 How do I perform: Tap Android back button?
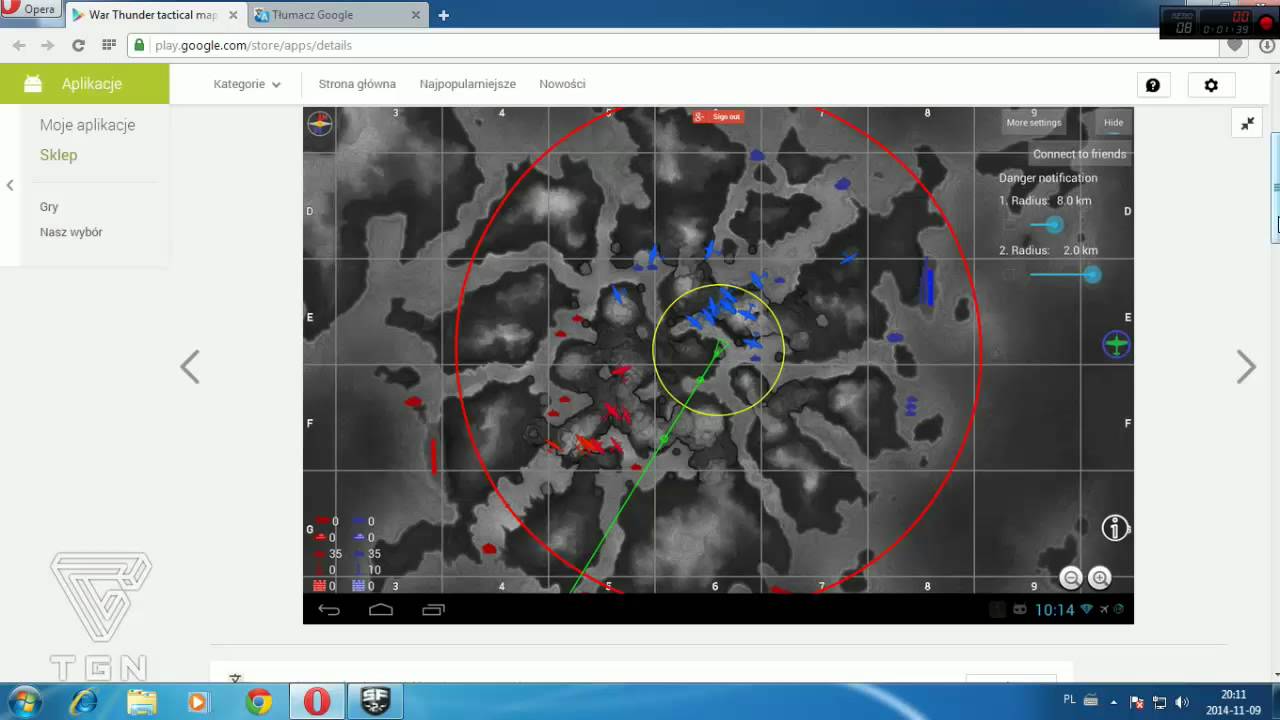[x=329, y=610]
